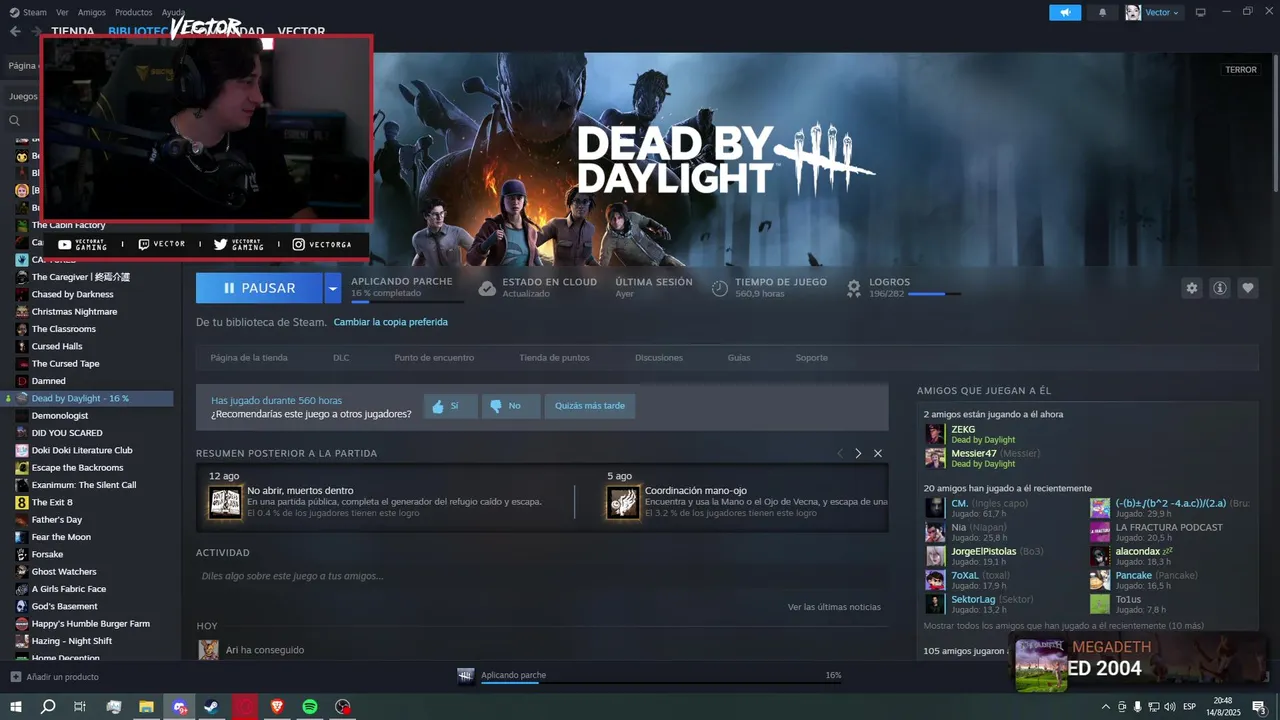Open Spotify from the taskbar

pyautogui.click(x=310, y=707)
